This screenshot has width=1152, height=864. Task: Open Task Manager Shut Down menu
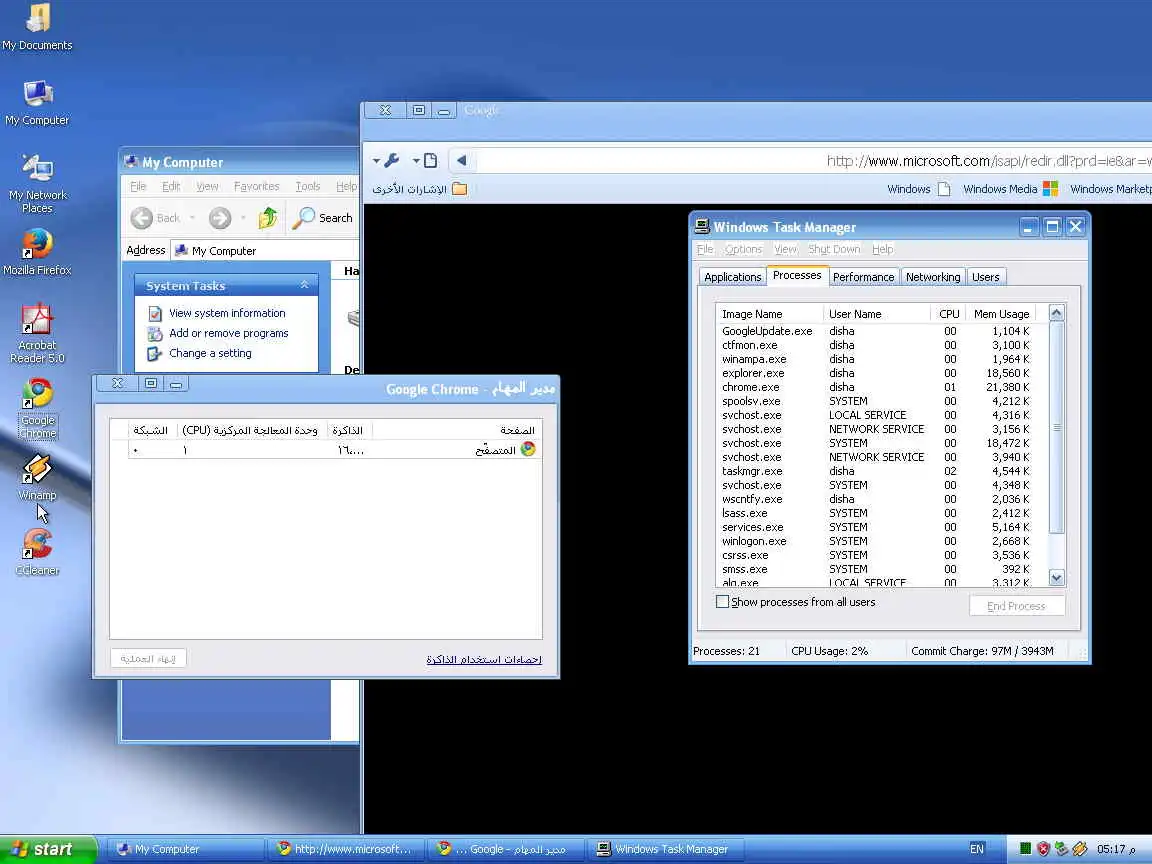834,249
